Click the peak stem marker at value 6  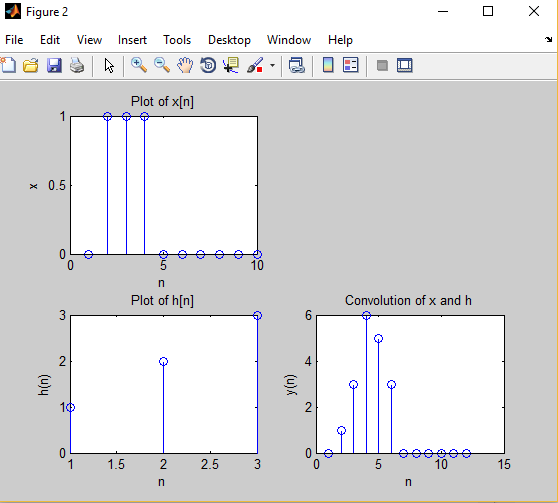366,315
